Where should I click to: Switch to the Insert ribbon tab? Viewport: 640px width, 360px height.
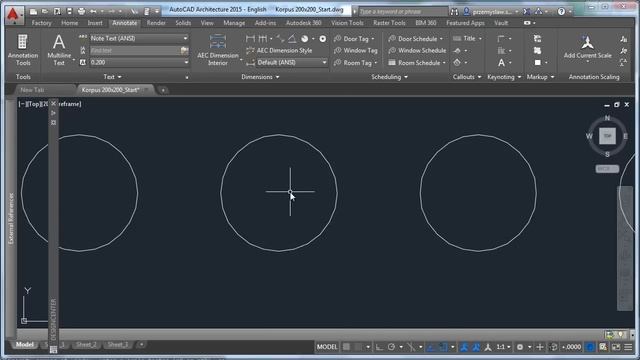pyautogui.click(x=95, y=23)
